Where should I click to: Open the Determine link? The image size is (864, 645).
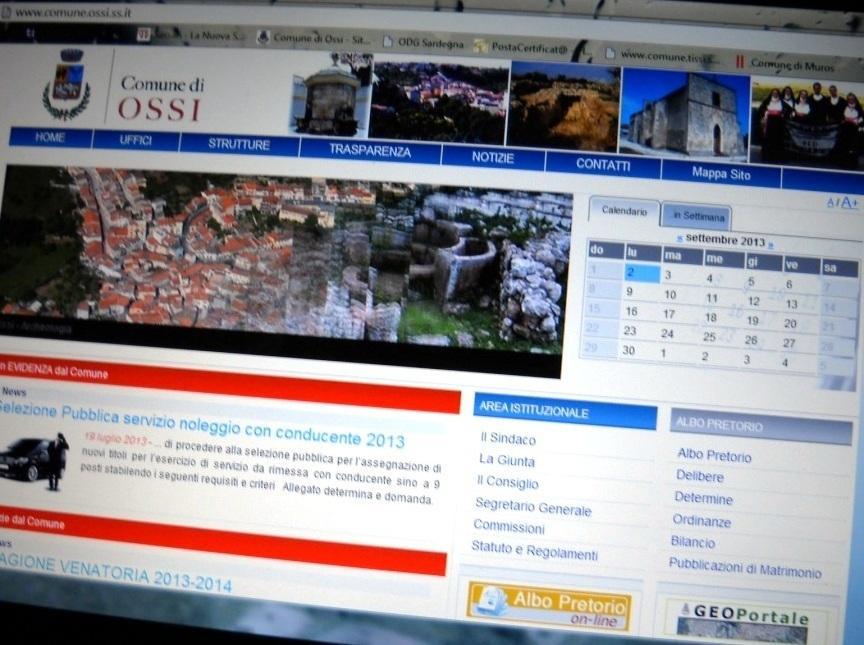[x=704, y=498]
